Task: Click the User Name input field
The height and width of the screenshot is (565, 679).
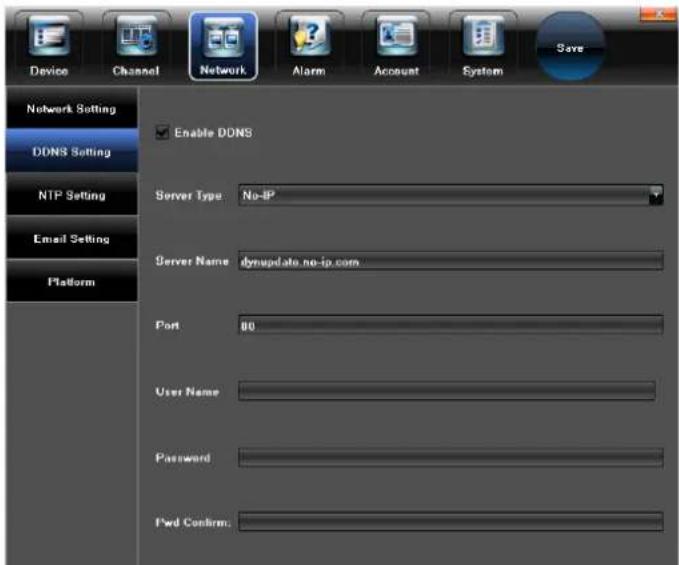Action: [447, 391]
